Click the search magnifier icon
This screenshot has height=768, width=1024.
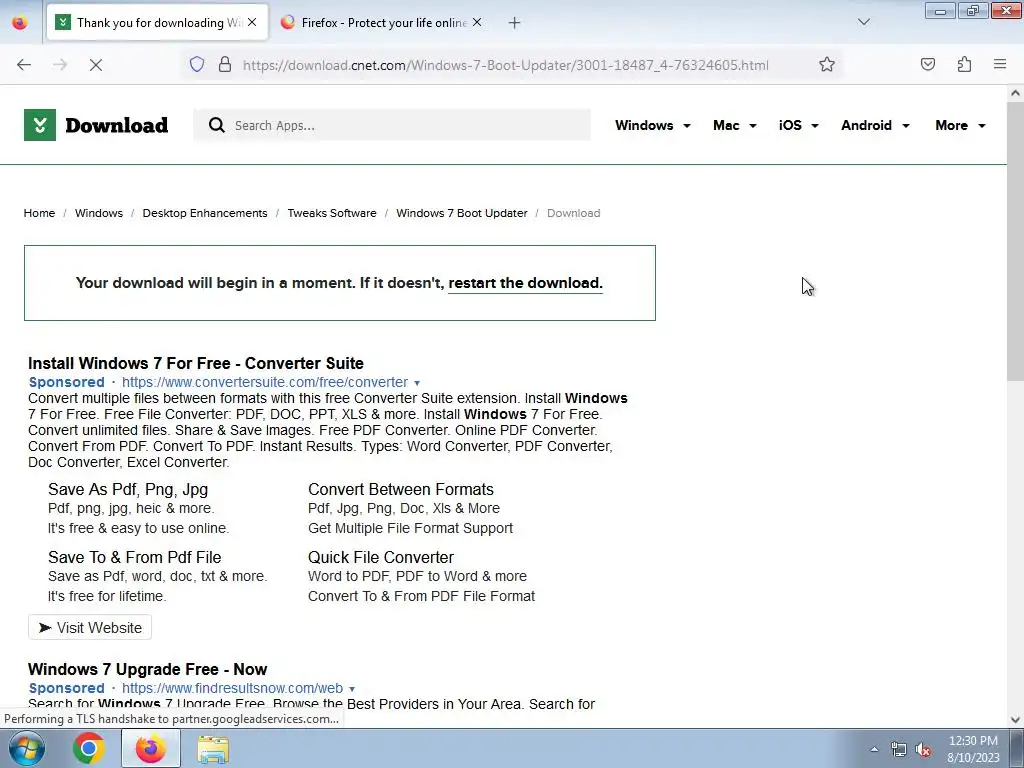217,125
